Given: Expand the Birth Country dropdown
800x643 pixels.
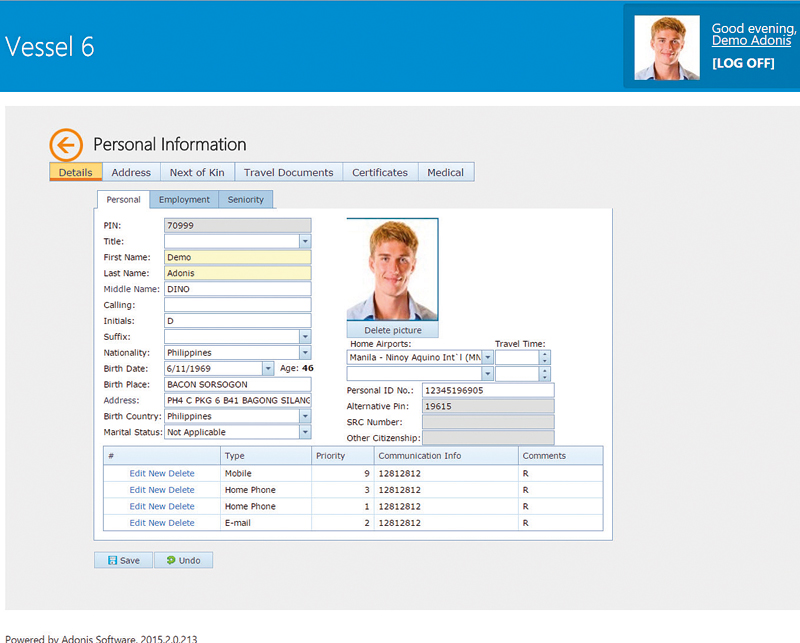Looking at the screenshot, I should pos(305,416).
